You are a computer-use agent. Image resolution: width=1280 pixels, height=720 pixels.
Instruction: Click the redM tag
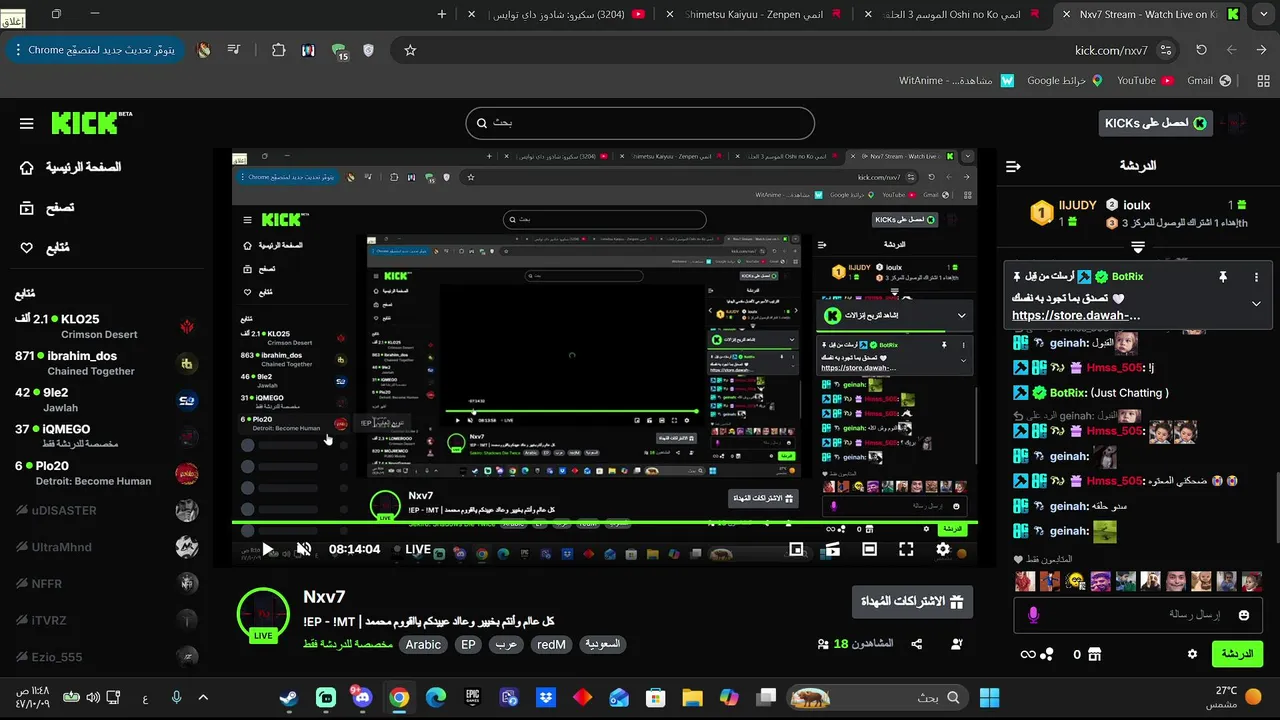pyautogui.click(x=551, y=645)
